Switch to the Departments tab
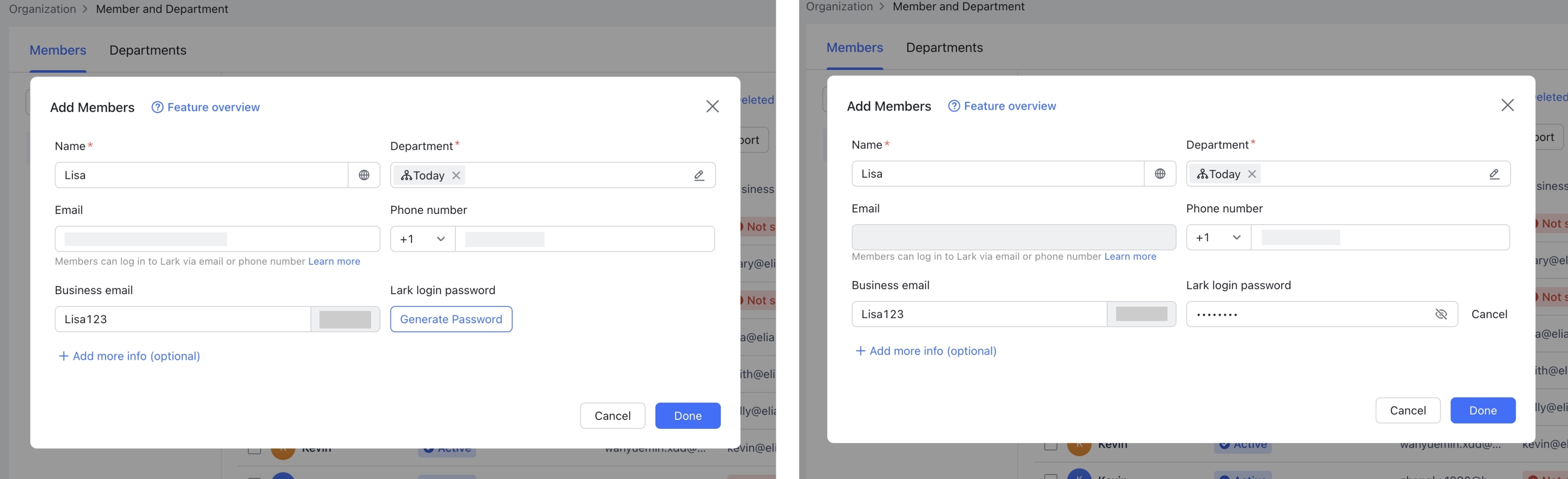 pos(147,50)
